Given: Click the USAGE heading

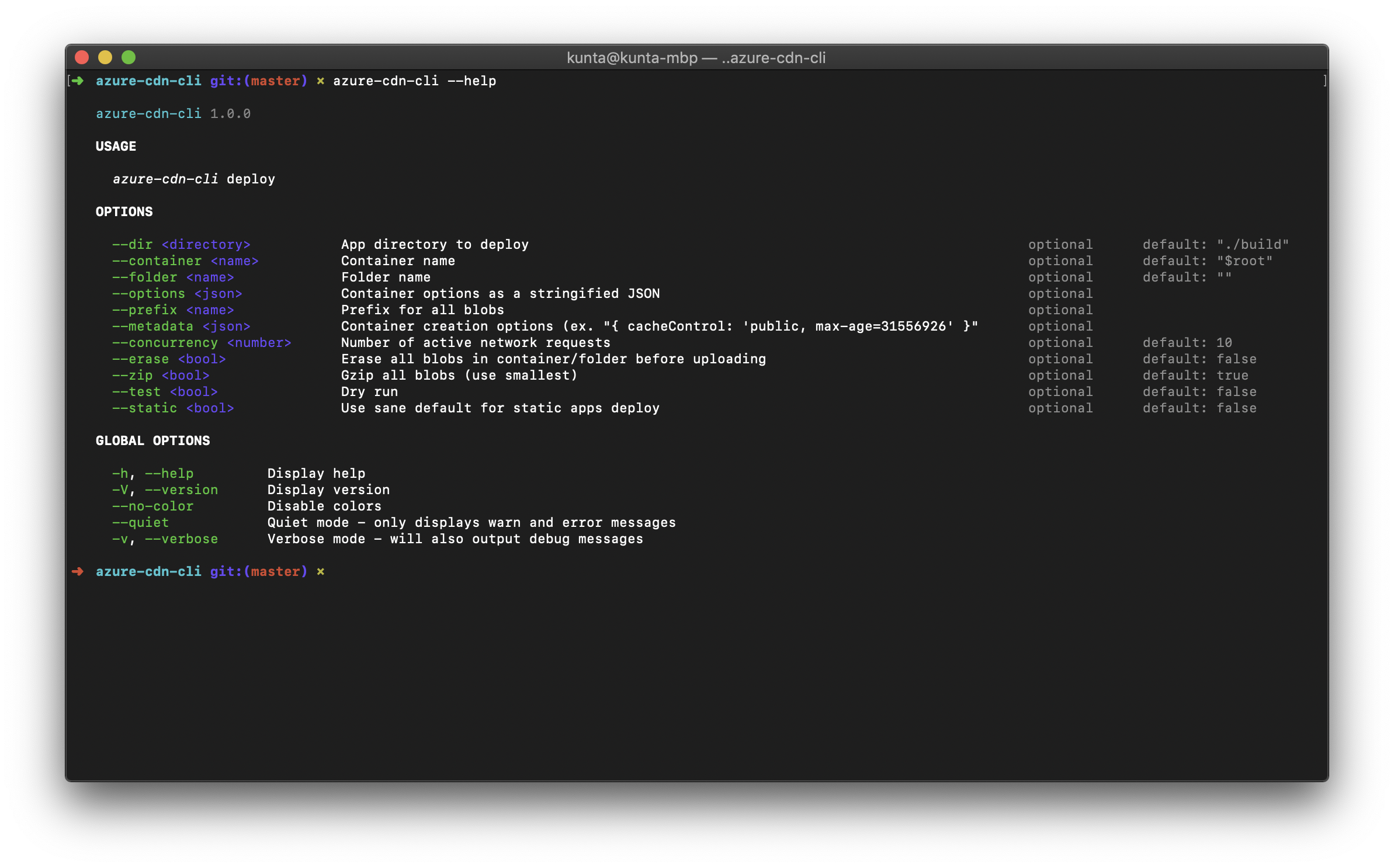Looking at the screenshot, I should coord(116,146).
